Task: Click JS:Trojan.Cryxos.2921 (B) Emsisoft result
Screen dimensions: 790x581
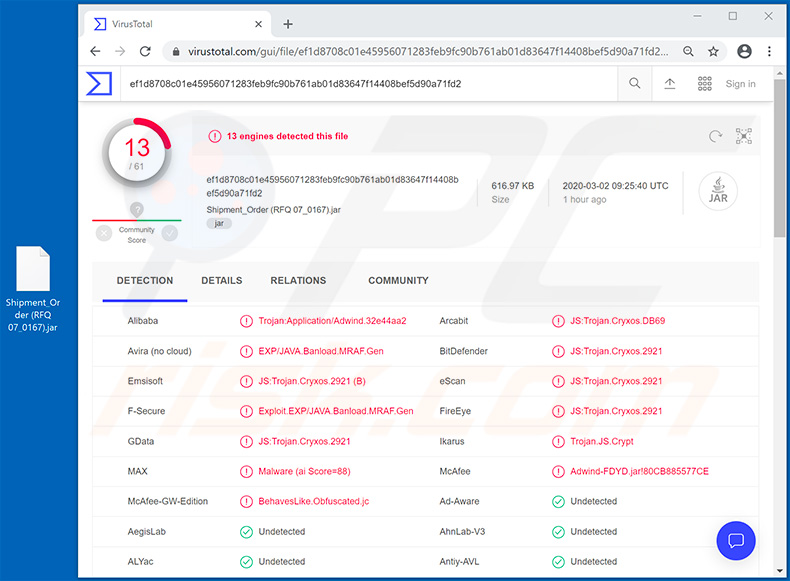Action: (x=312, y=381)
